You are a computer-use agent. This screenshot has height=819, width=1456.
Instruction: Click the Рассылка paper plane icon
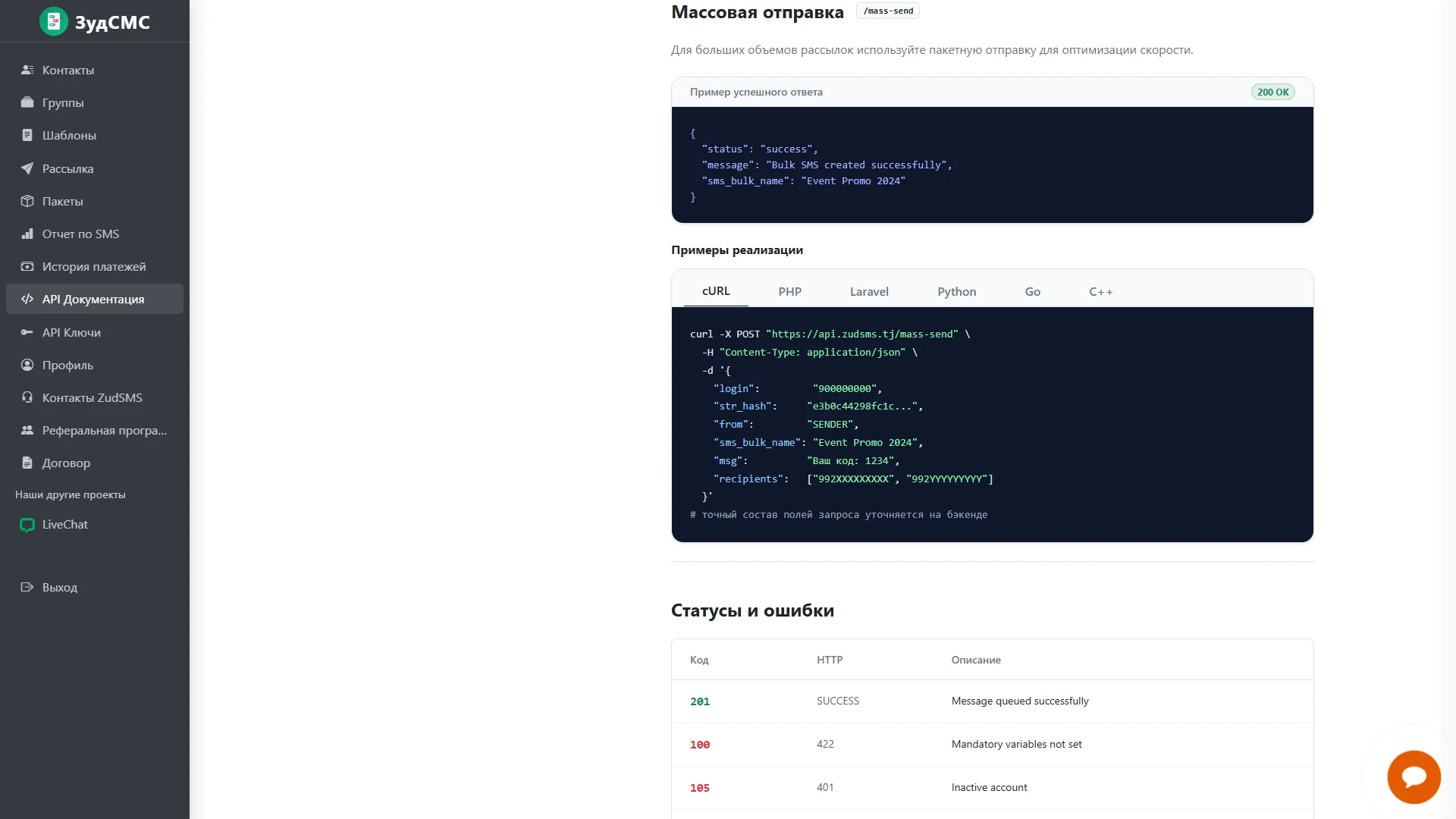coord(27,168)
